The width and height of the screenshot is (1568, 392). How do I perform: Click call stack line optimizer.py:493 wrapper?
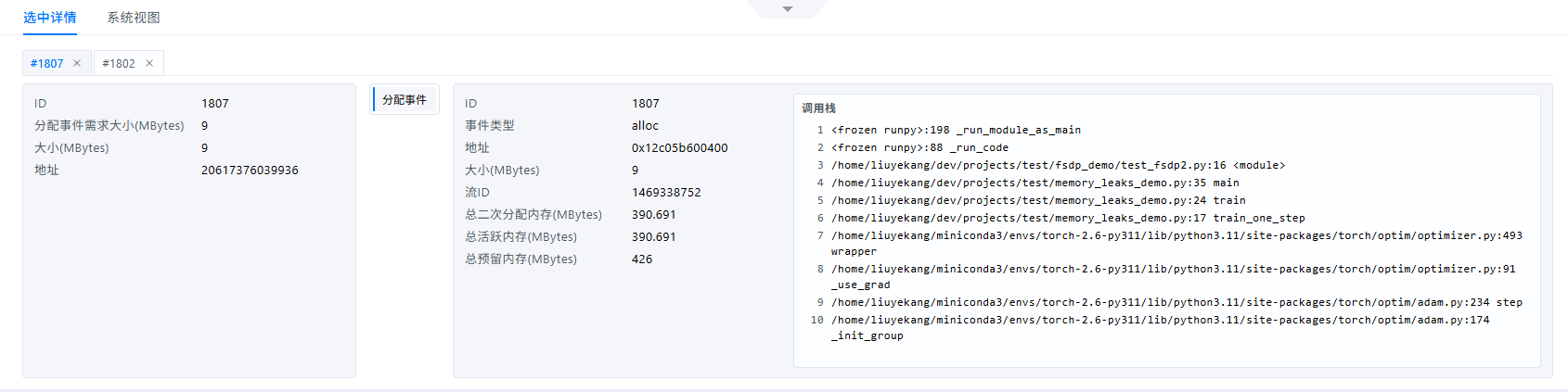pyautogui.click(x=1176, y=243)
